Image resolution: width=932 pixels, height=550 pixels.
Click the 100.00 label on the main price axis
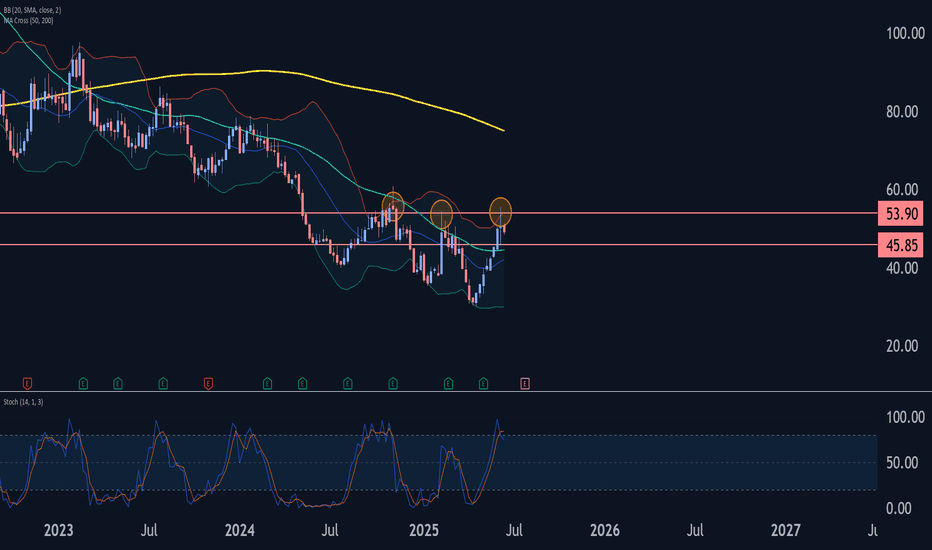tap(905, 33)
